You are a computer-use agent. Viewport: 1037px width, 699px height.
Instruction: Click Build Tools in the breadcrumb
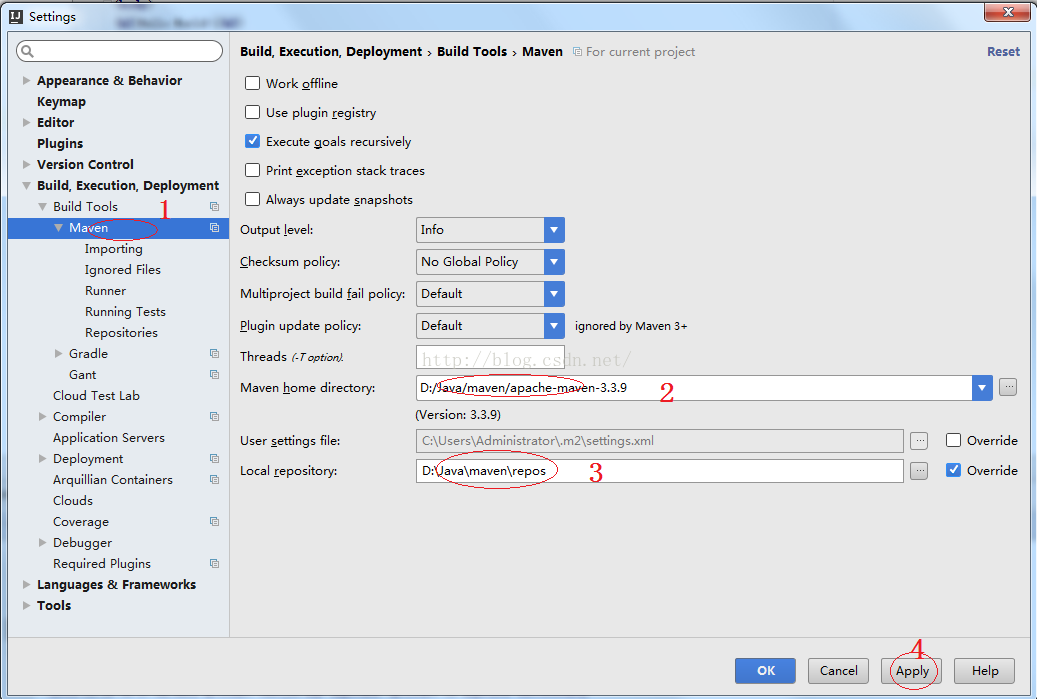(472, 52)
